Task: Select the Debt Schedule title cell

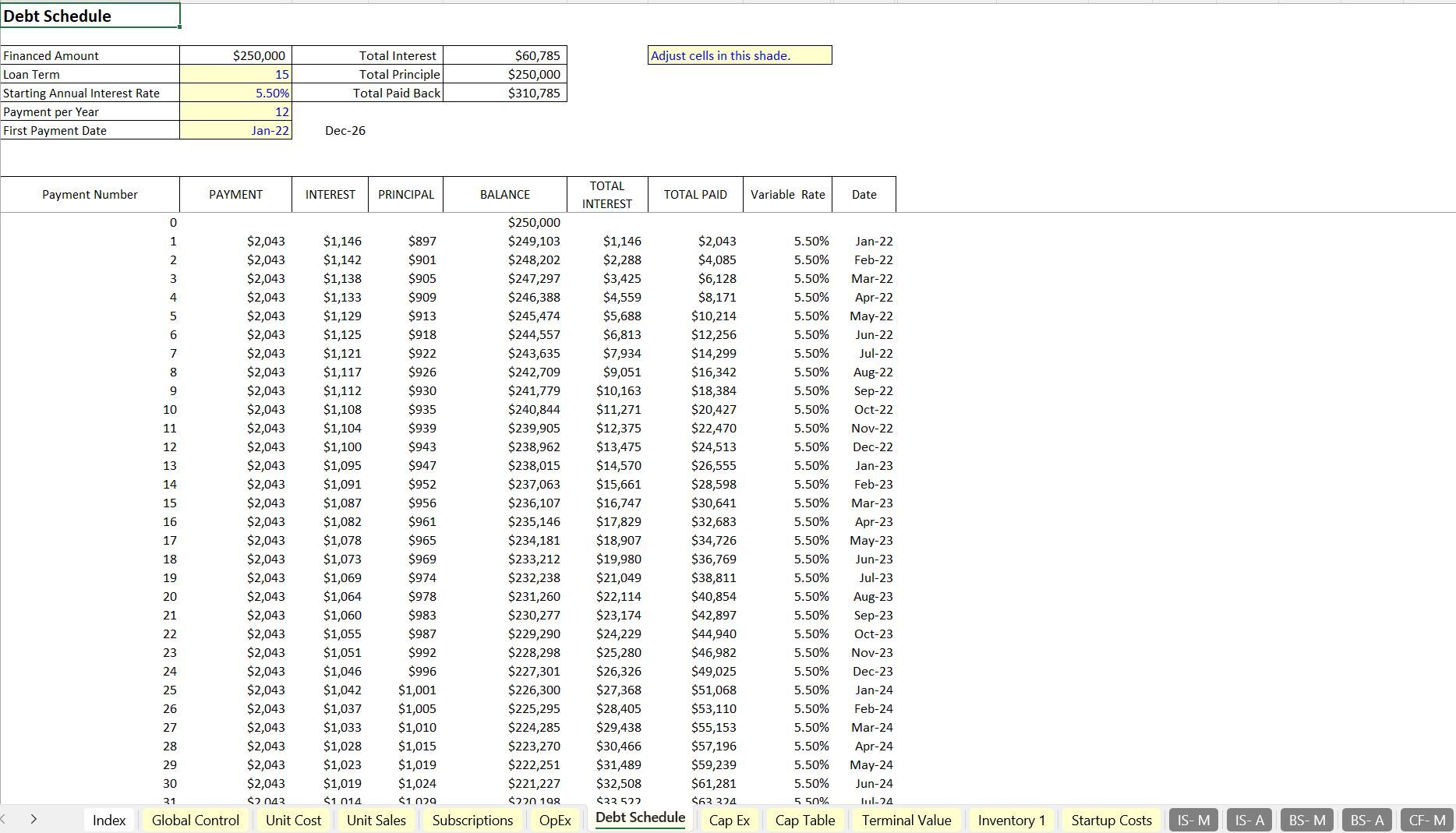Action: click(x=90, y=16)
